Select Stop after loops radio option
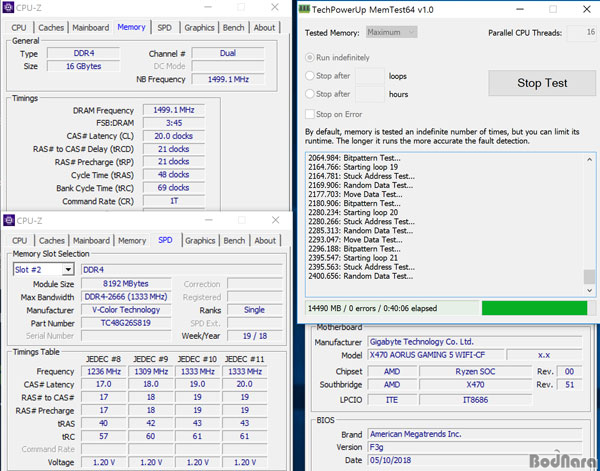 [310, 76]
